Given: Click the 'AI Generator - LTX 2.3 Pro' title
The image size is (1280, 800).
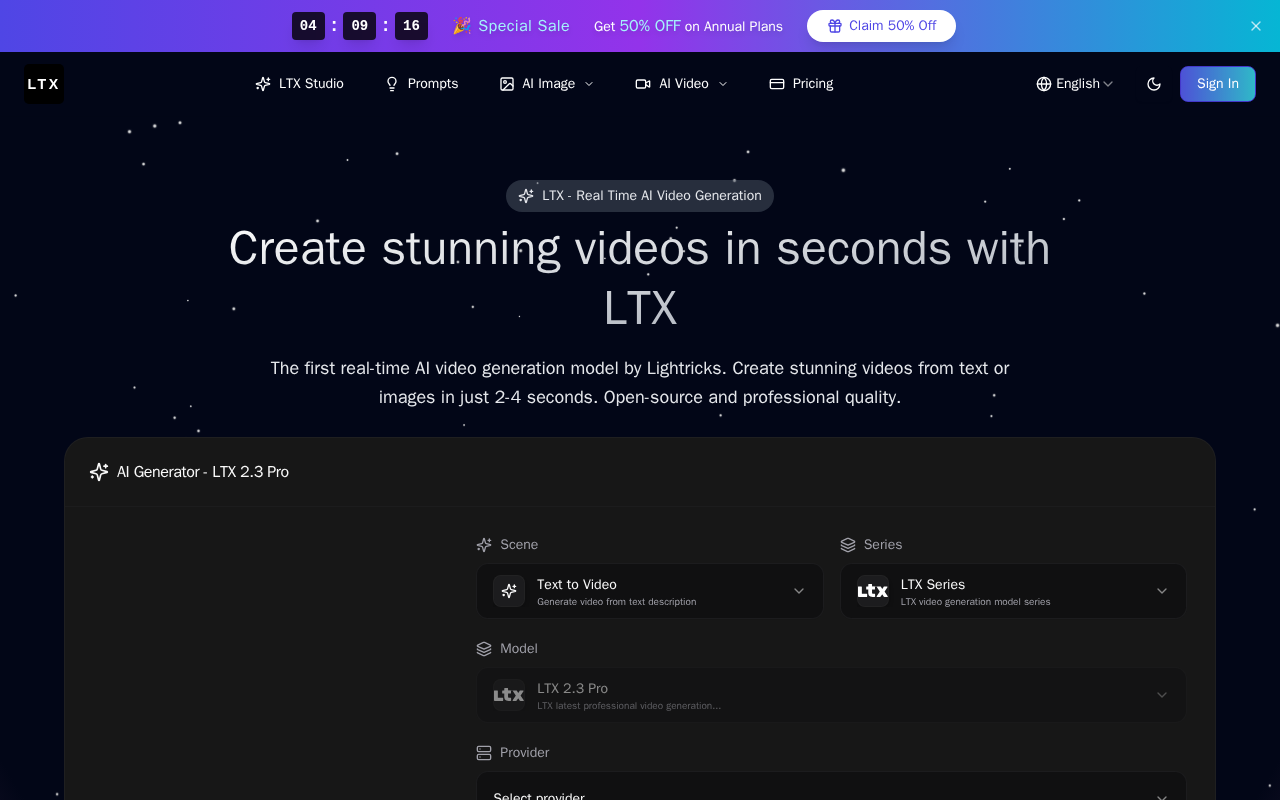Looking at the screenshot, I should click(x=203, y=472).
